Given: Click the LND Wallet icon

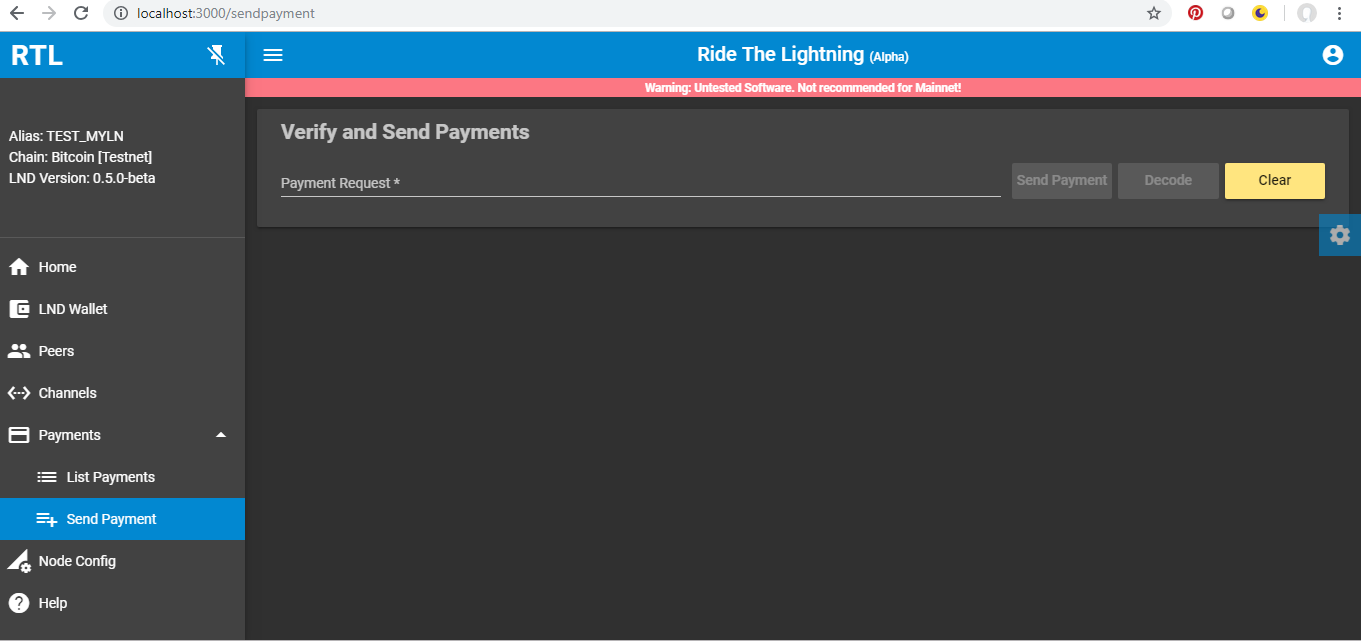Looking at the screenshot, I should coord(18,309).
